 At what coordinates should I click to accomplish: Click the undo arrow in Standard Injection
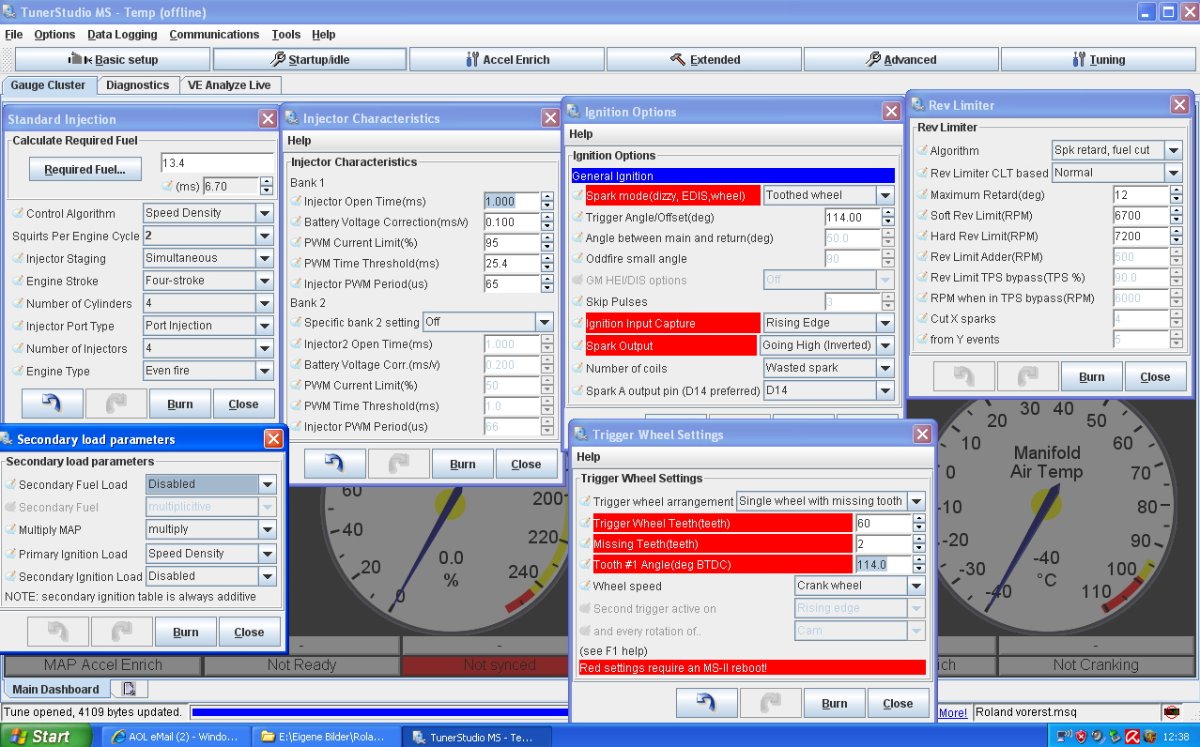[x=50, y=404]
